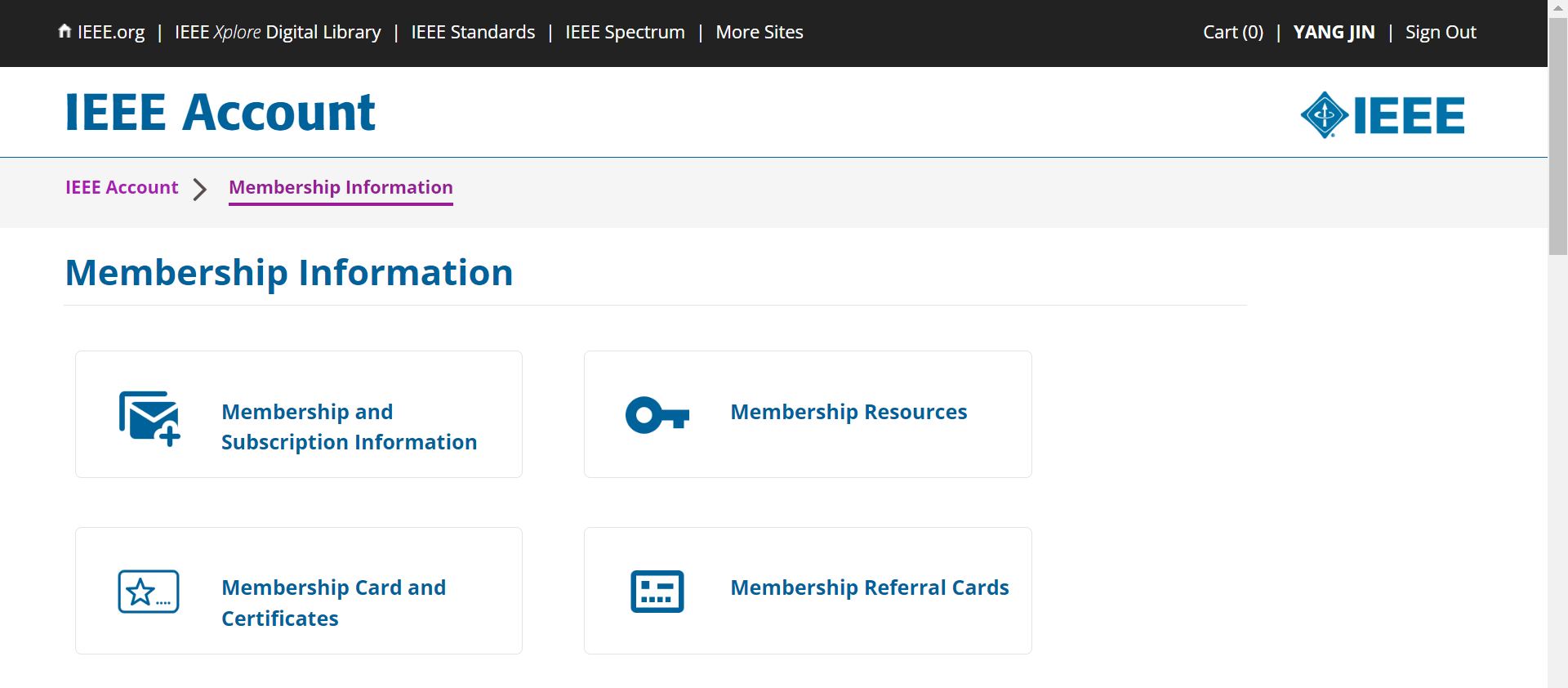Screen dimensions: 1568x688
Task: Open Membership and Subscription Information
Action: click(349, 427)
